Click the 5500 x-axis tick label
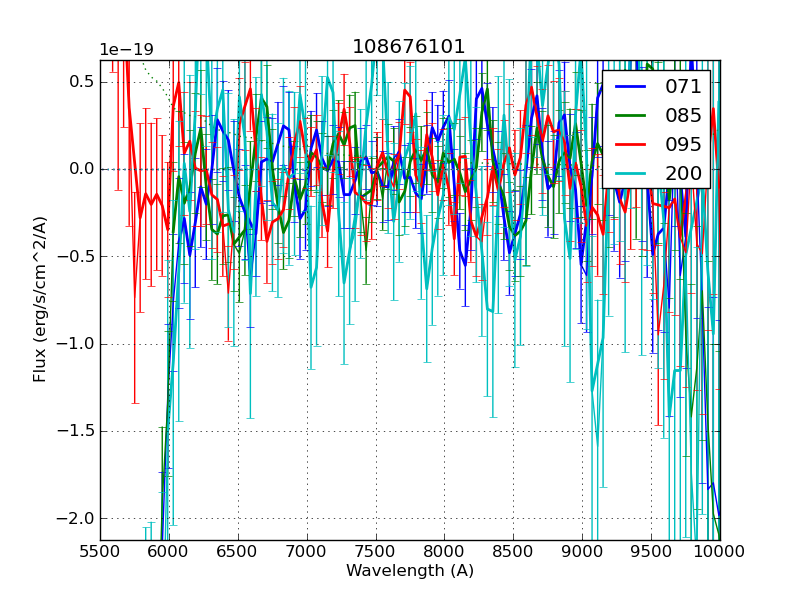 (x=100, y=551)
